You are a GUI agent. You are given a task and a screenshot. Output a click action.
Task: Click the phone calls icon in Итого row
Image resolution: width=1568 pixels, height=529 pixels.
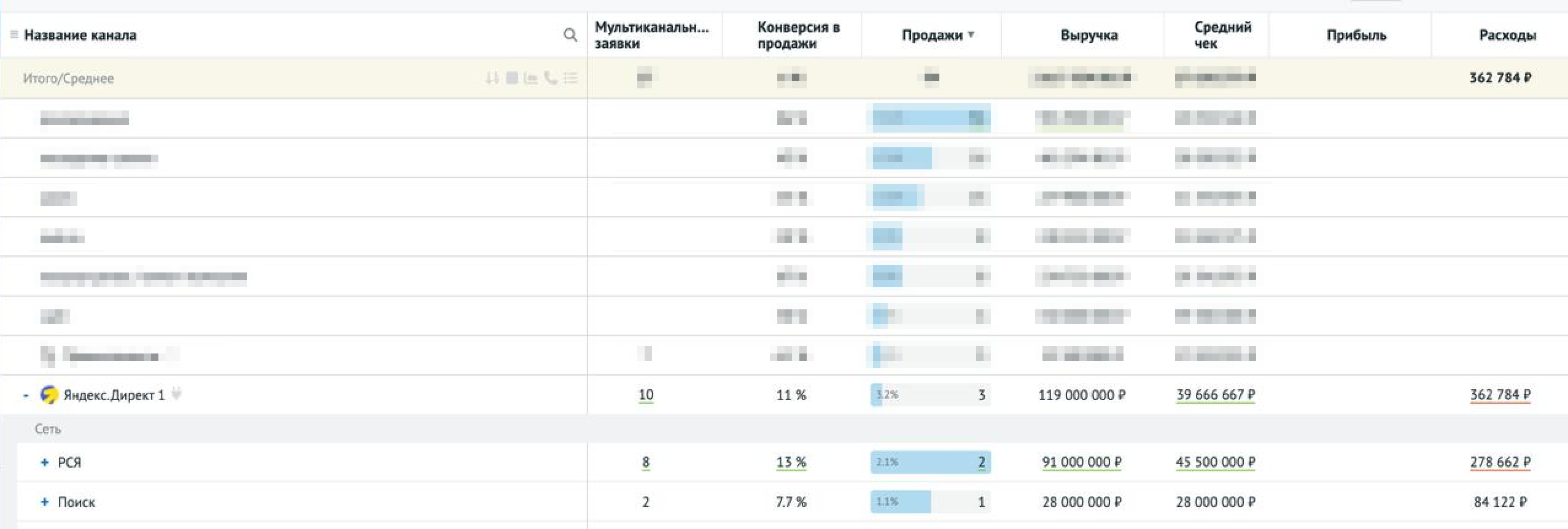551,78
